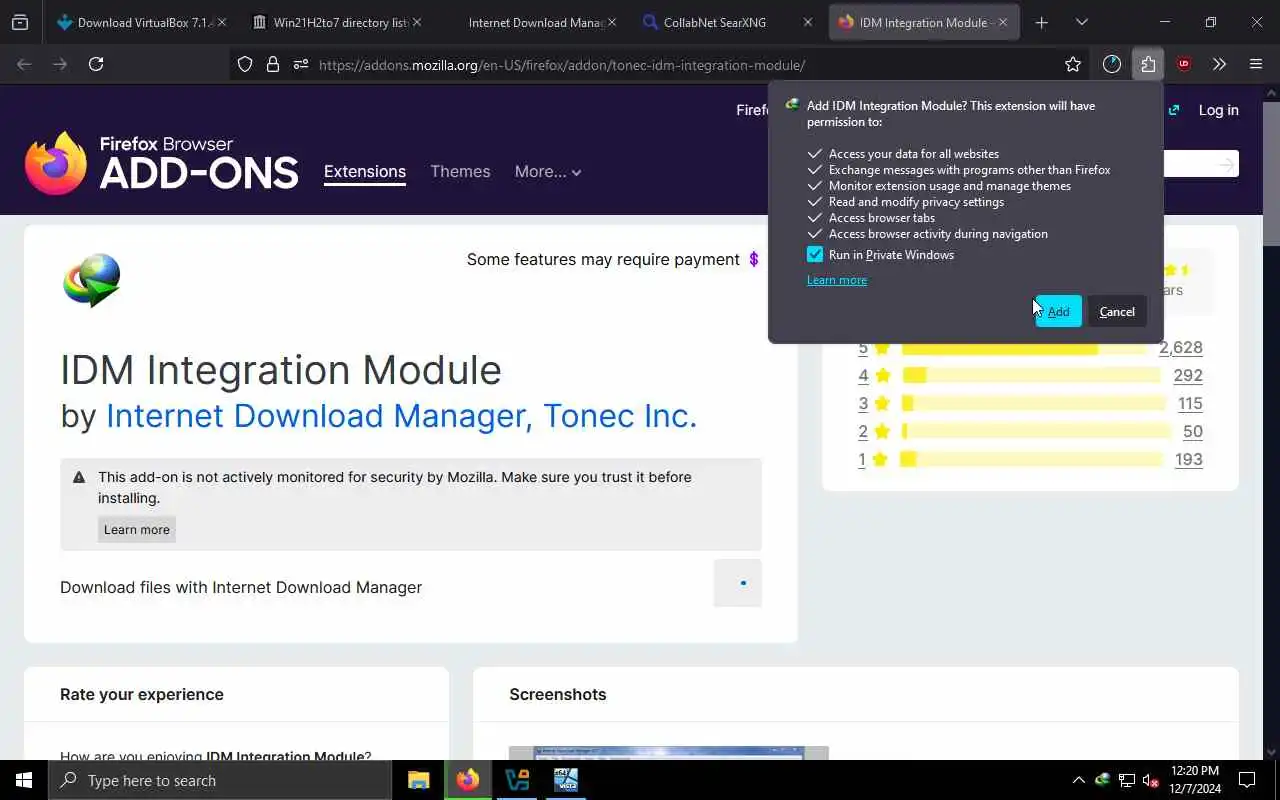Show more tools overflow chevrons
Image resolution: width=1280 pixels, height=800 pixels.
(x=1219, y=64)
